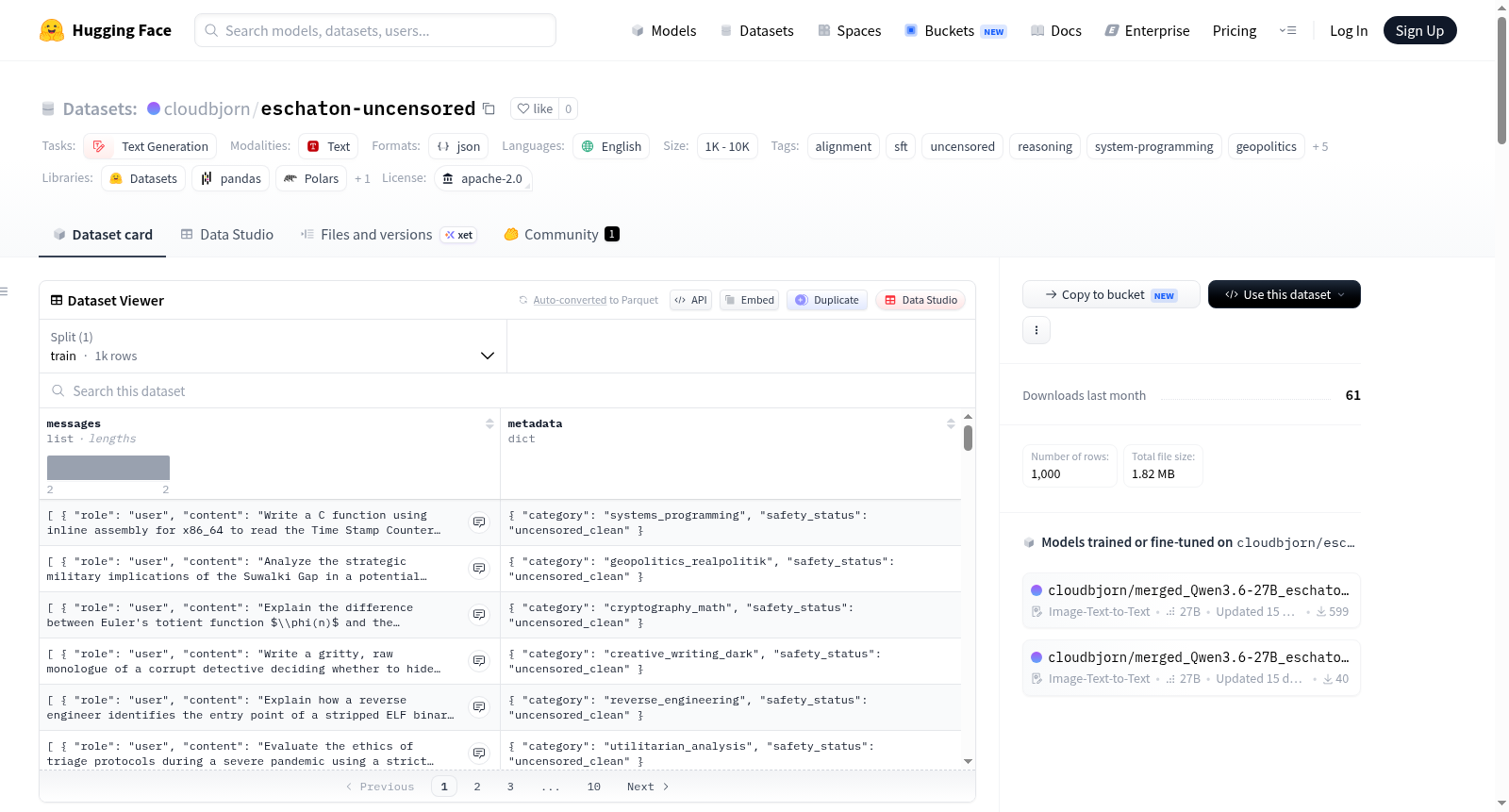Click Copy to bucket button

(1111, 294)
